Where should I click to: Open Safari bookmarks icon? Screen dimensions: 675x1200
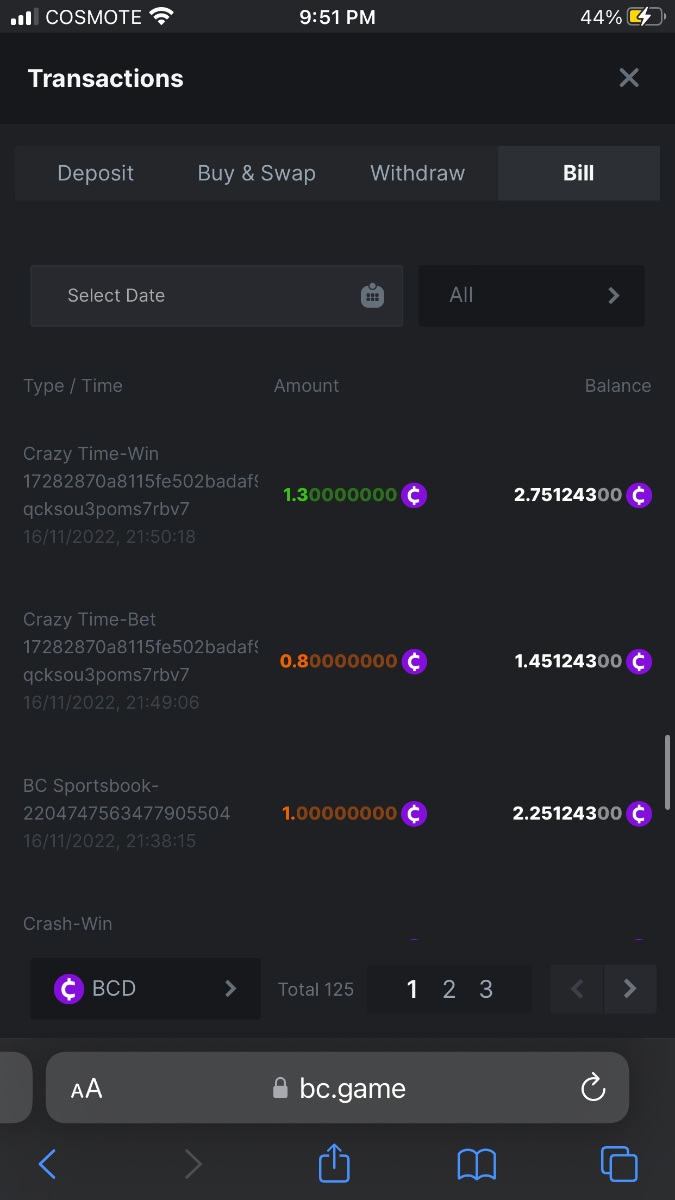tap(477, 1164)
